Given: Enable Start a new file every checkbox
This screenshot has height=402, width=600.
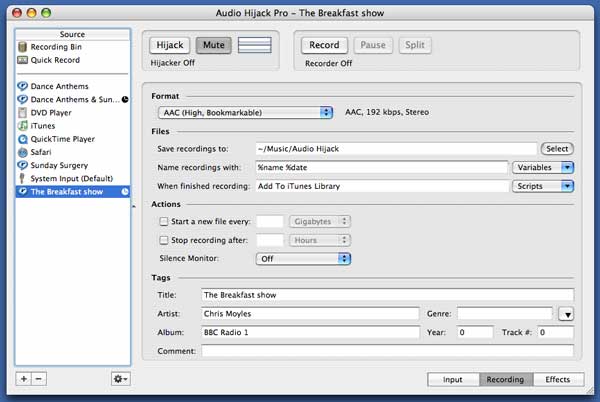Looking at the screenshot, I should pyautogui.click(x=164, y=221).
